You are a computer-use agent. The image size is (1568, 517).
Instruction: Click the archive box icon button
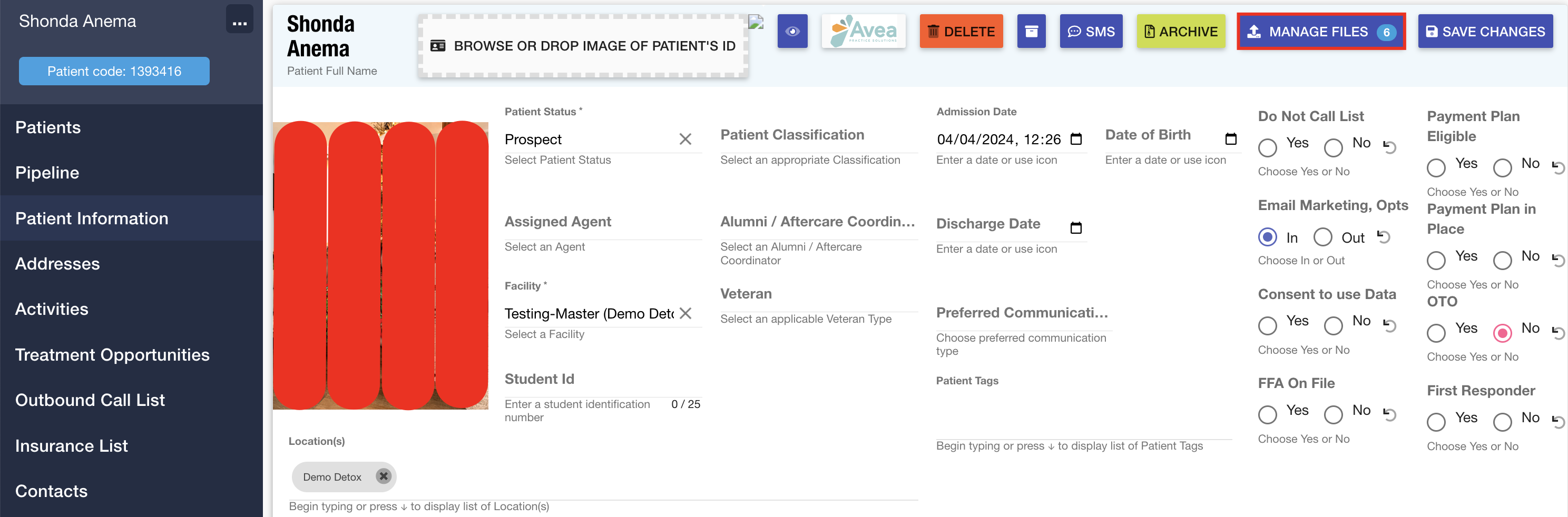(x=1031, y=32)
